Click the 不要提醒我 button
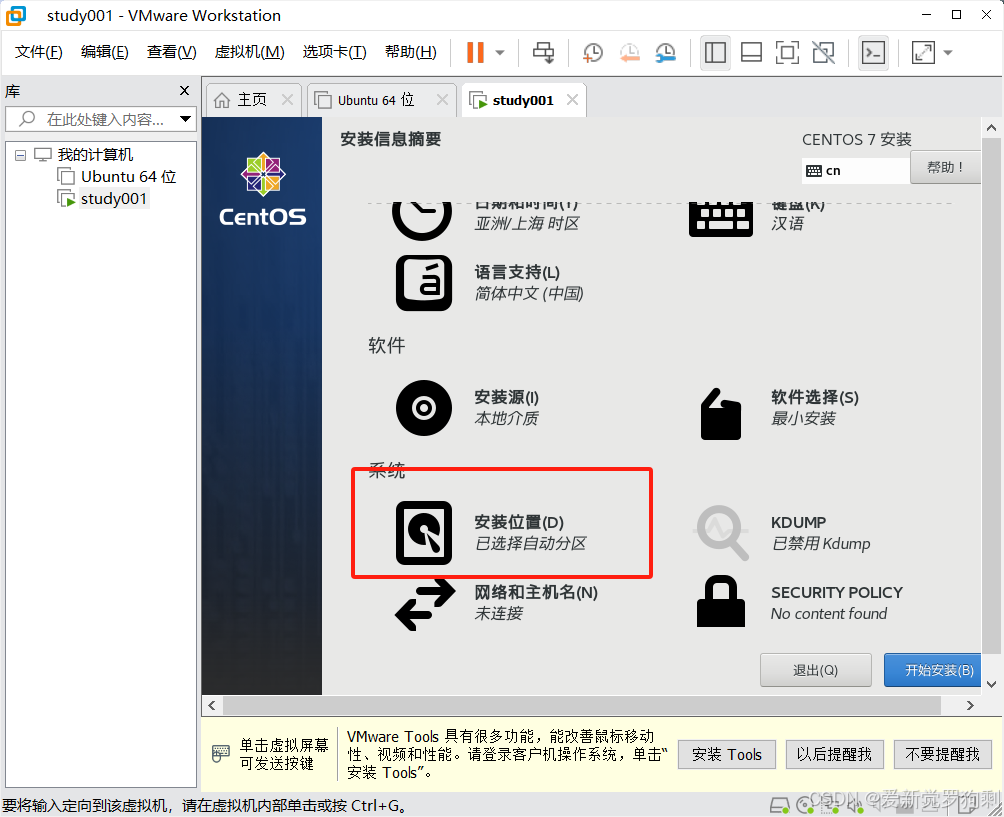 tap(943, 755)
